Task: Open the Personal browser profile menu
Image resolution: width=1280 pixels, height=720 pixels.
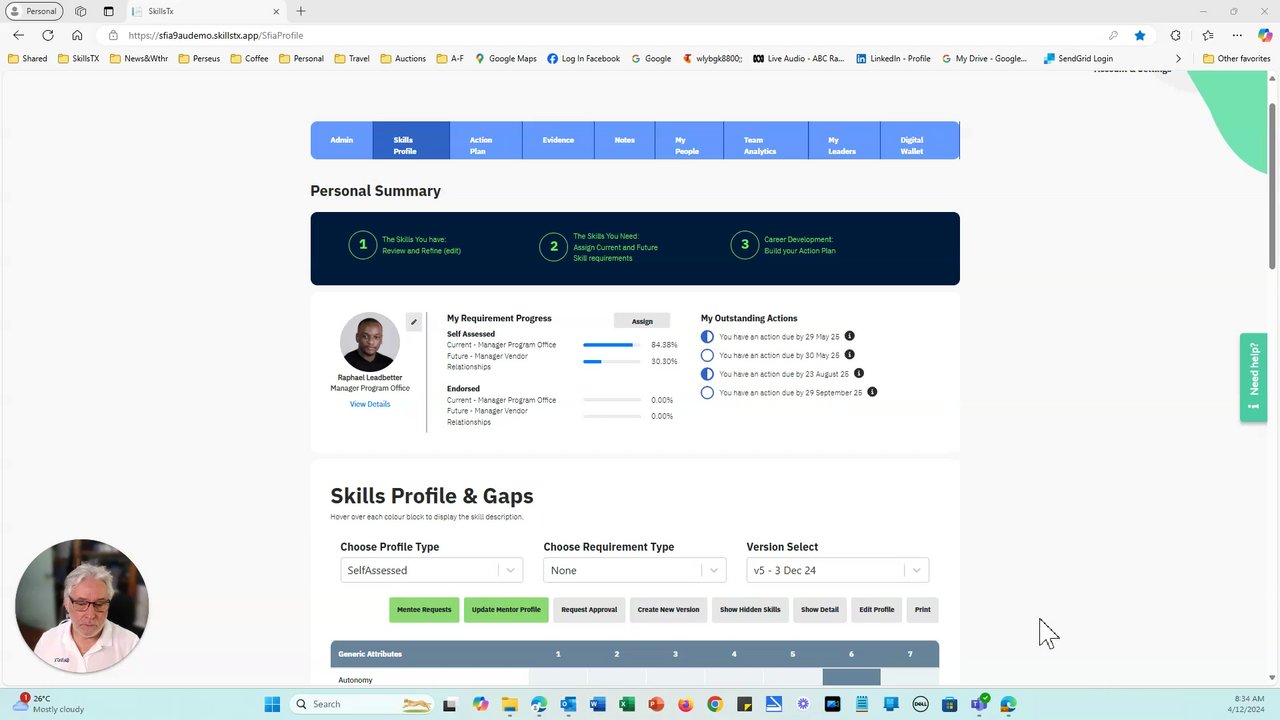Action: (x=35, y=11)
